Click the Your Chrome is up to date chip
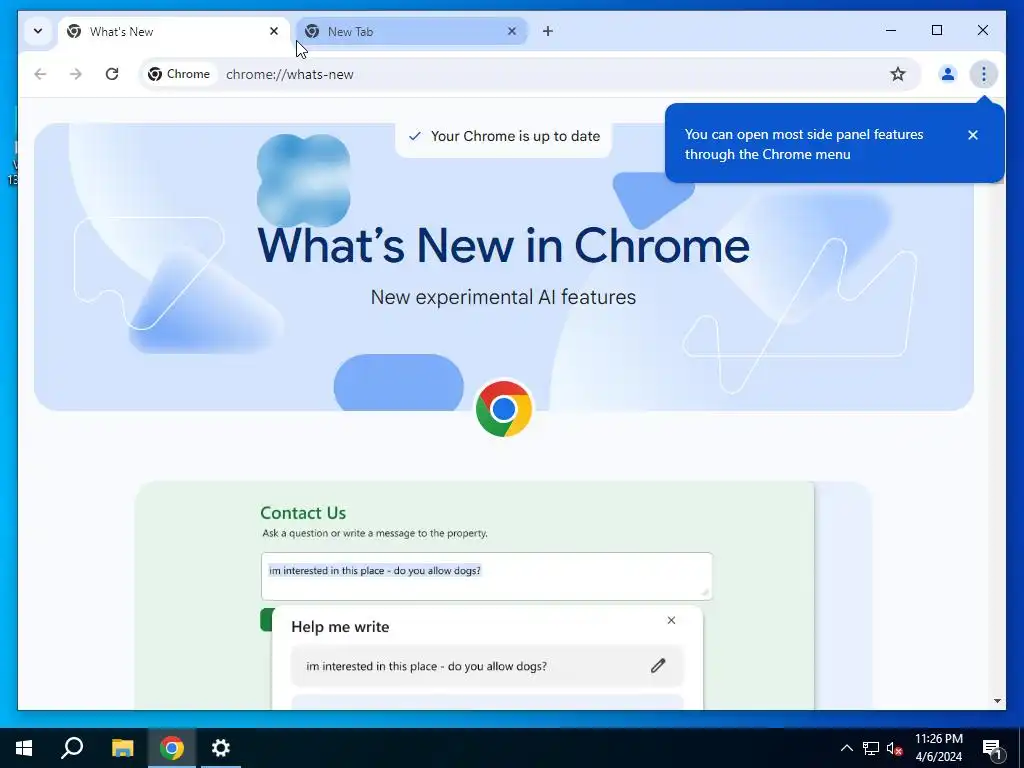This screenshot has height=768, width=1024. point(504,136)
